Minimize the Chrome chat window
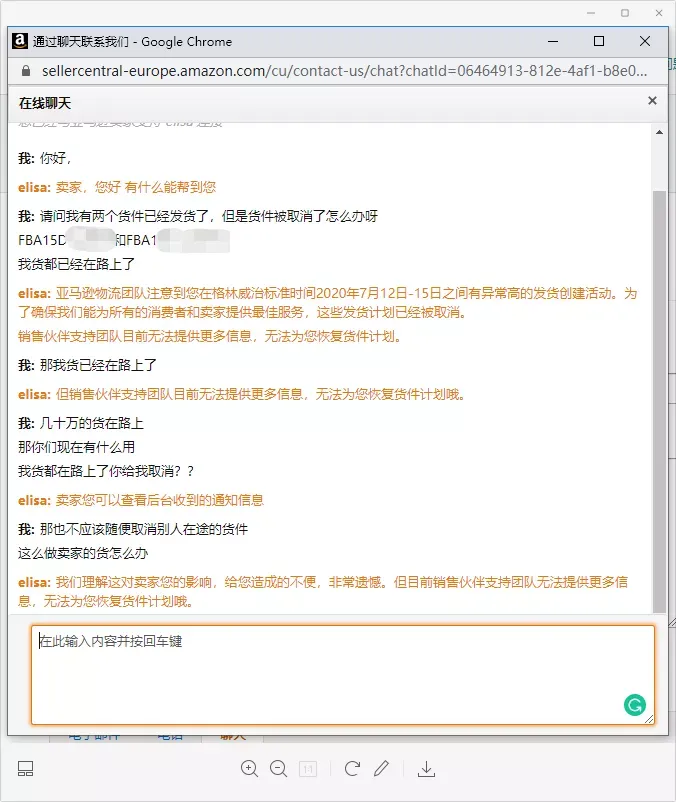The width and height of the screenshot is (676, 802). (x=553, y=41)
